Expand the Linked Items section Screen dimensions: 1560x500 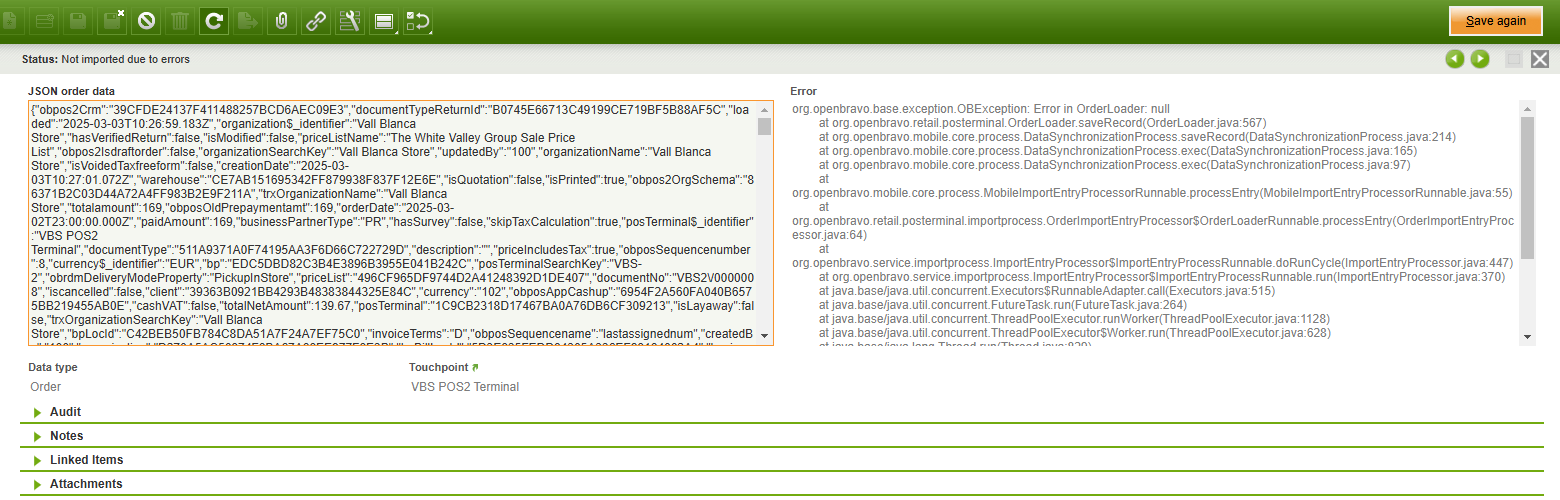pos(86,460)
